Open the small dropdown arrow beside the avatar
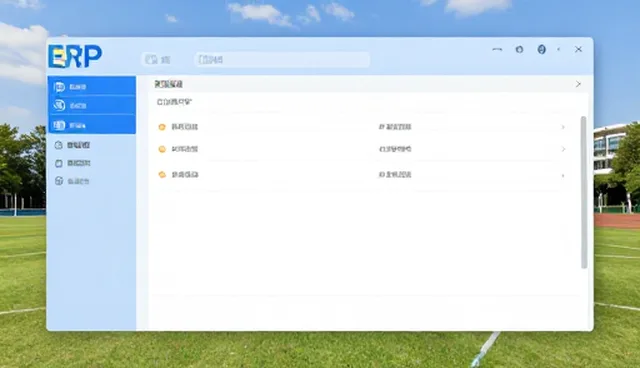The width and height of the screenshot is (640, 368). [558, 49]
